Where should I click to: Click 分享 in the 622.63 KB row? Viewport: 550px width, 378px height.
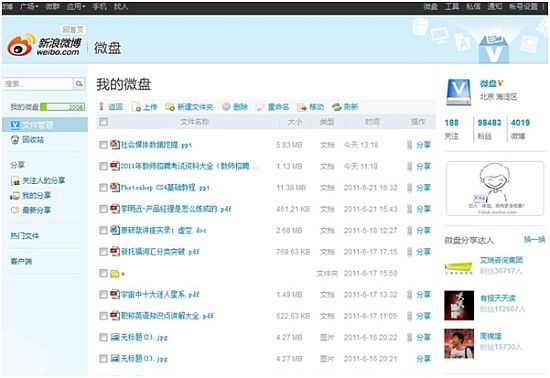tap(423, 316)
